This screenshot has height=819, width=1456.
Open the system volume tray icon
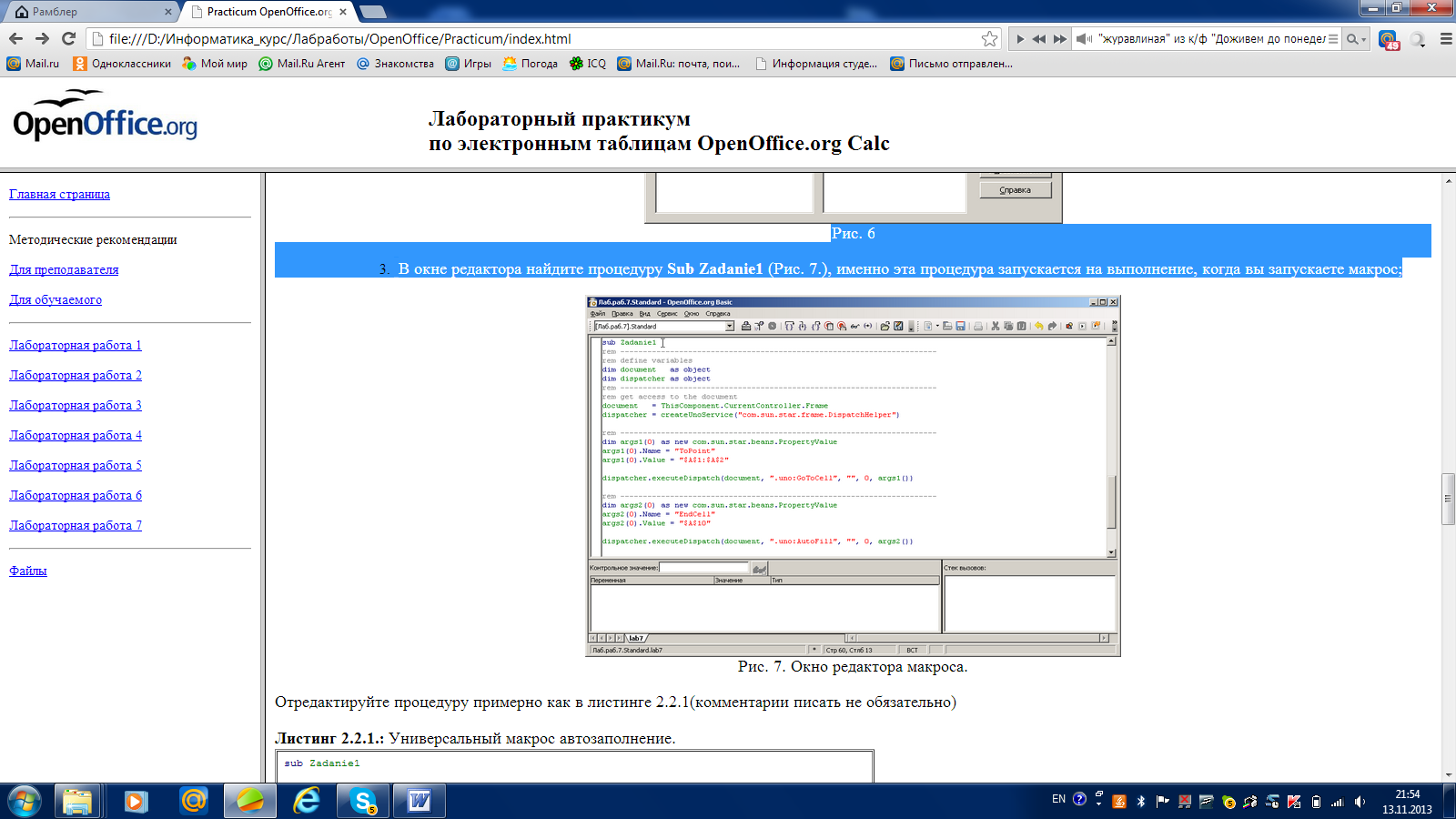tap(1360, 802)
